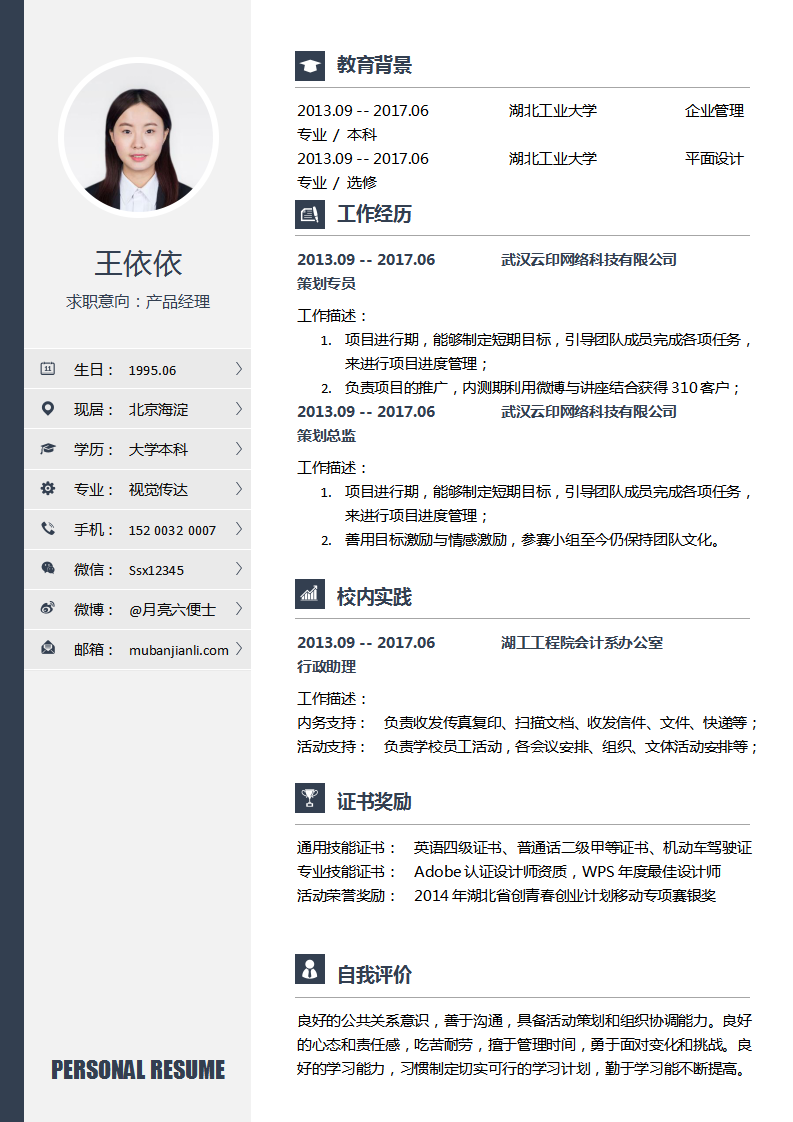Image resolution: width=793 pixels, height=1122 pixels.
Task: Select the name 王依依
Action: pos(138,263)
